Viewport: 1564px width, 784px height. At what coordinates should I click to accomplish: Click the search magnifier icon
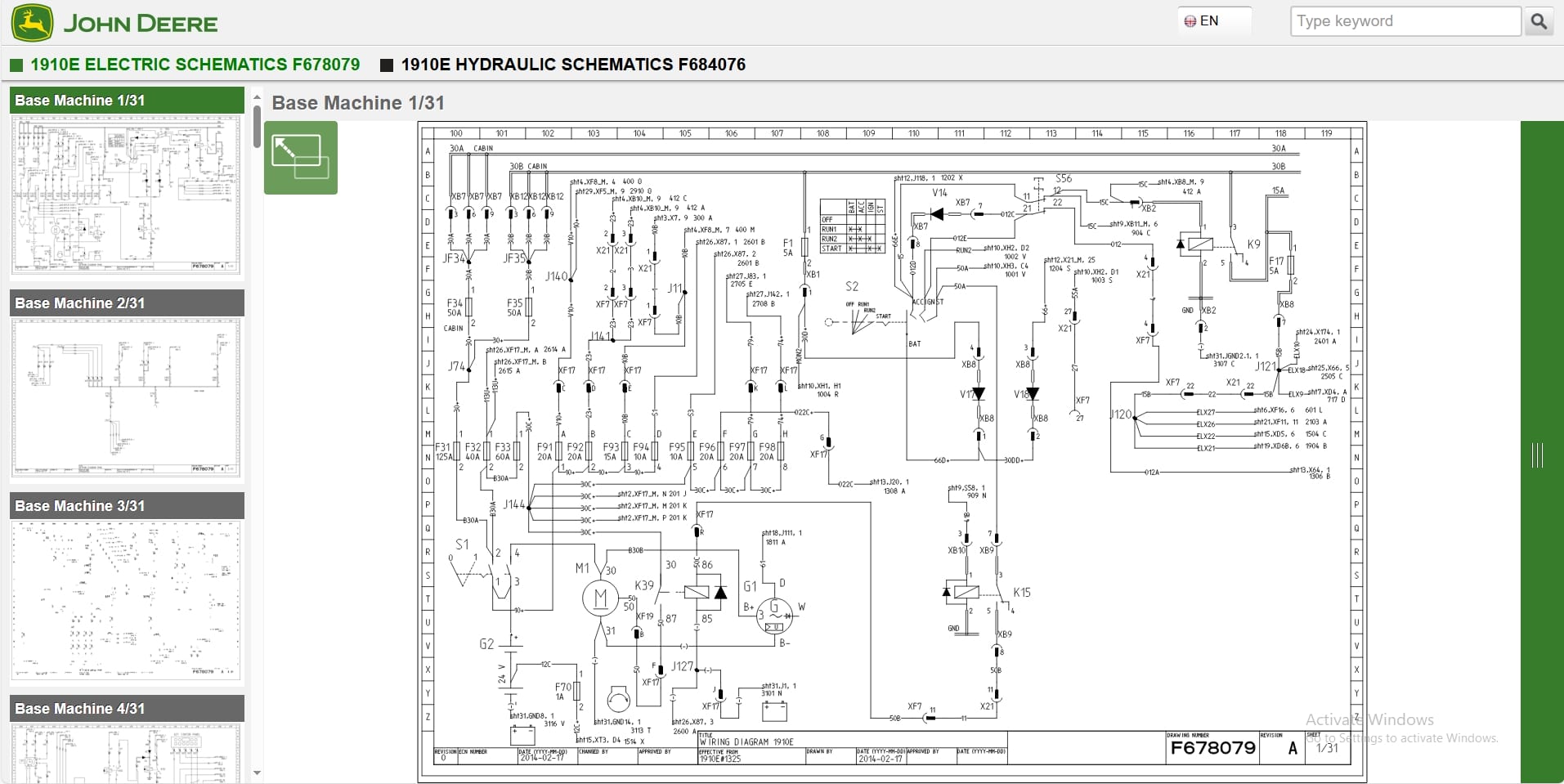tap(1540, 21)
